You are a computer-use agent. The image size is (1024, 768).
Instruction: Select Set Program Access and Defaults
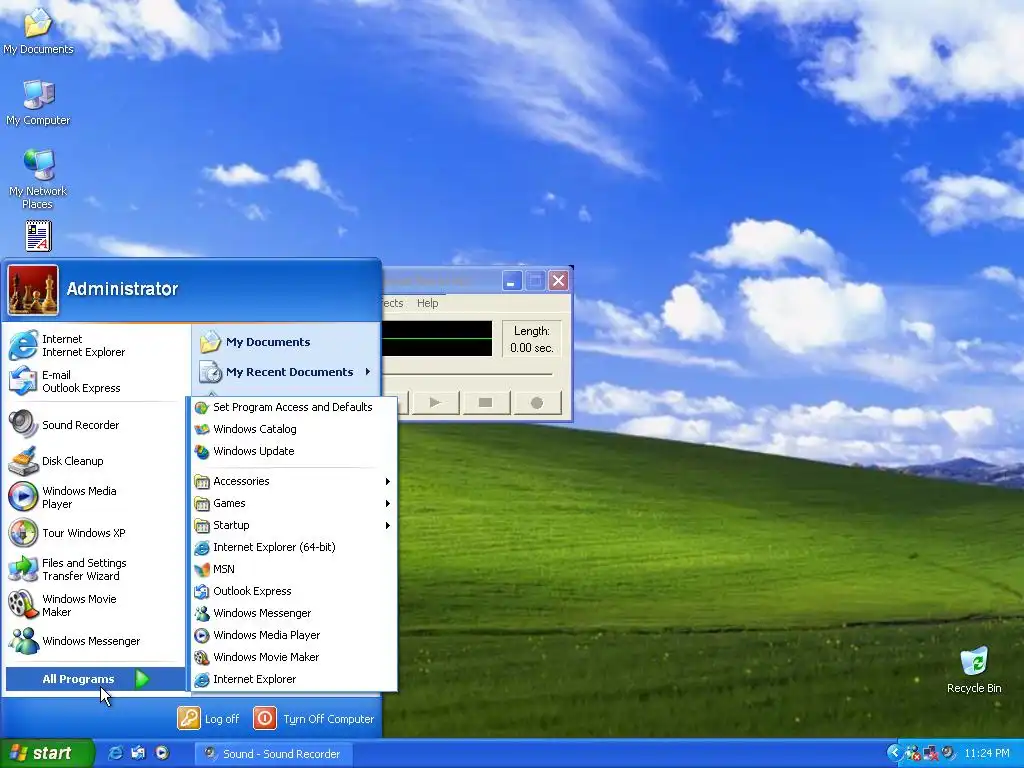point(293,407)
